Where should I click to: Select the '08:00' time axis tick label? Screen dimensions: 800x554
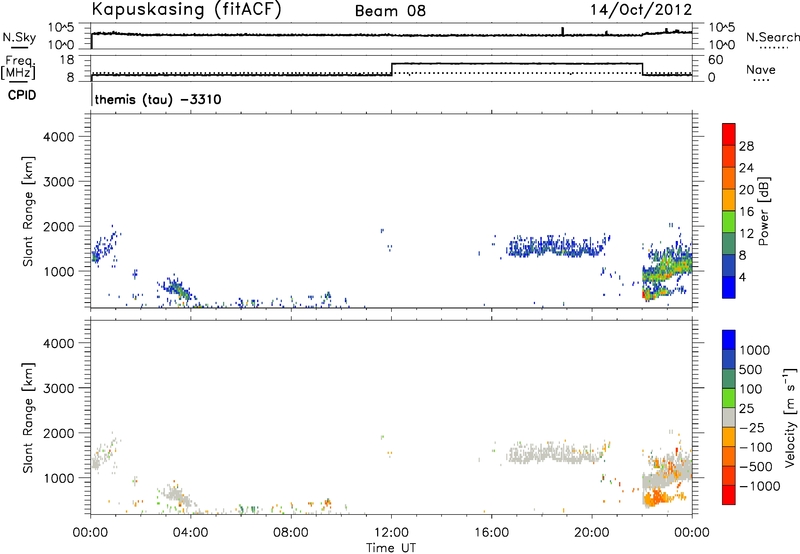(x=291, y=533)
